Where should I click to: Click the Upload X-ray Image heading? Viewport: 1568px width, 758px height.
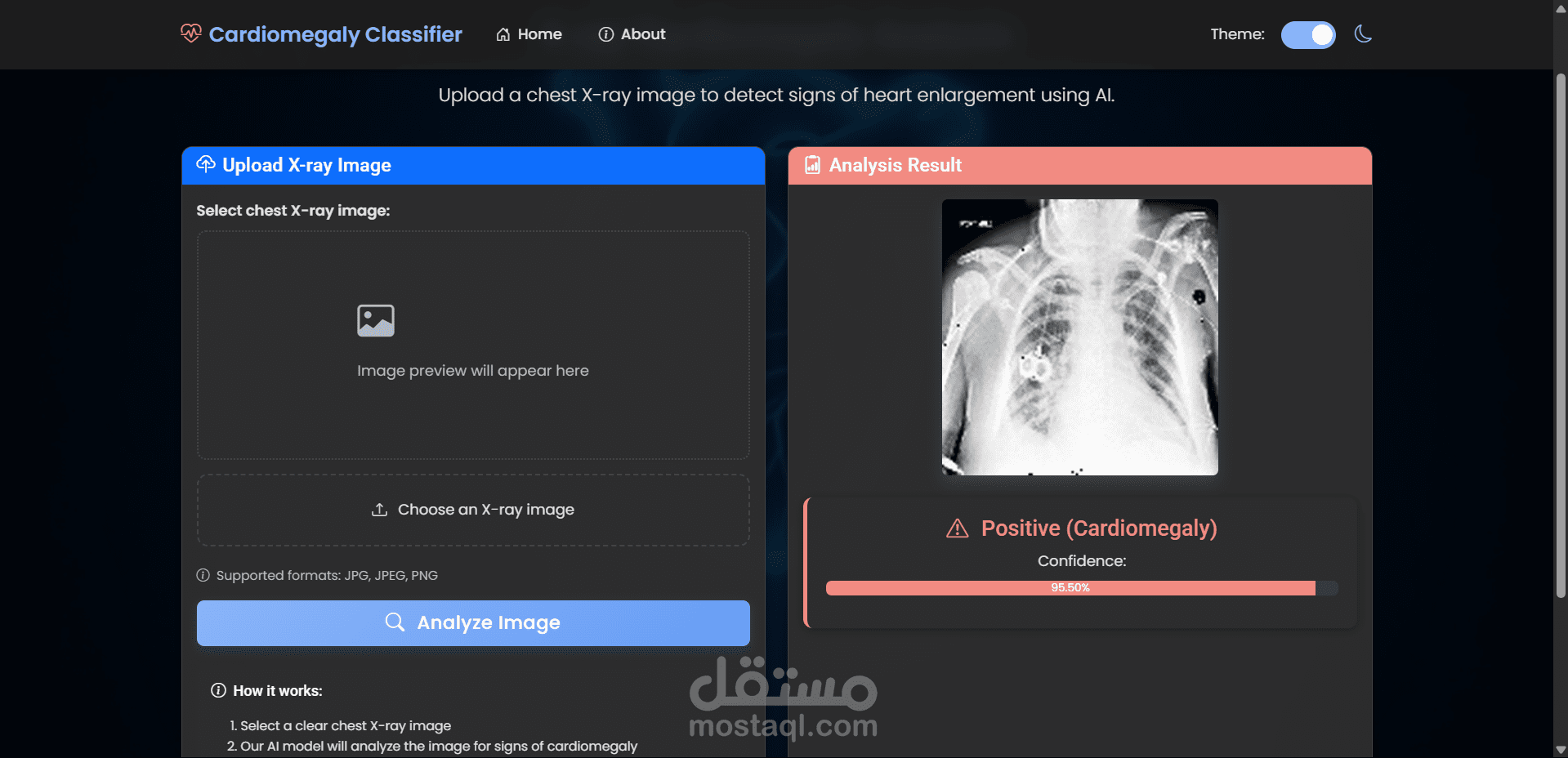[x=306, y=165]
